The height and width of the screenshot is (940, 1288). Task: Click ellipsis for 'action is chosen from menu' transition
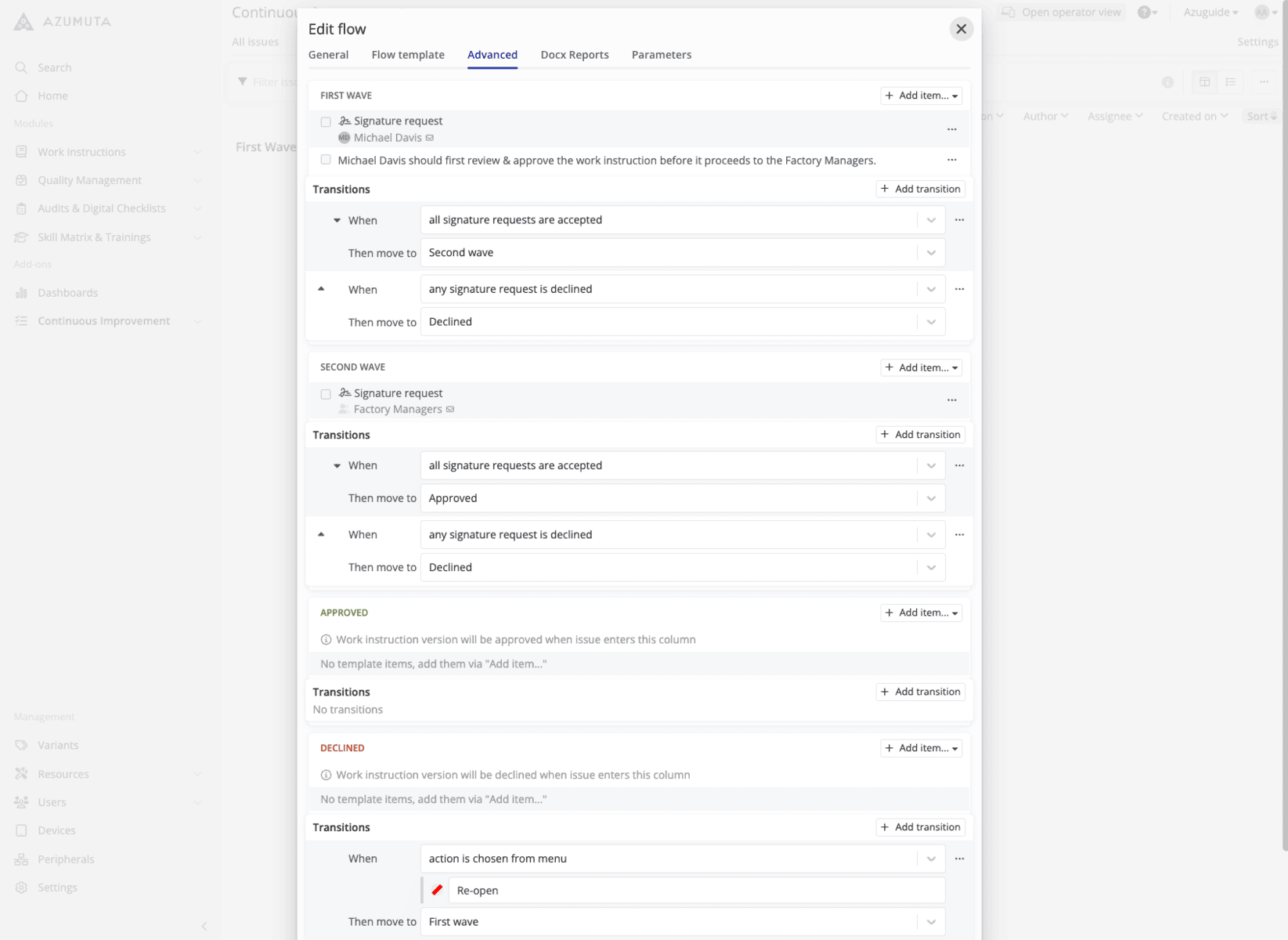[x=959, y=859]
